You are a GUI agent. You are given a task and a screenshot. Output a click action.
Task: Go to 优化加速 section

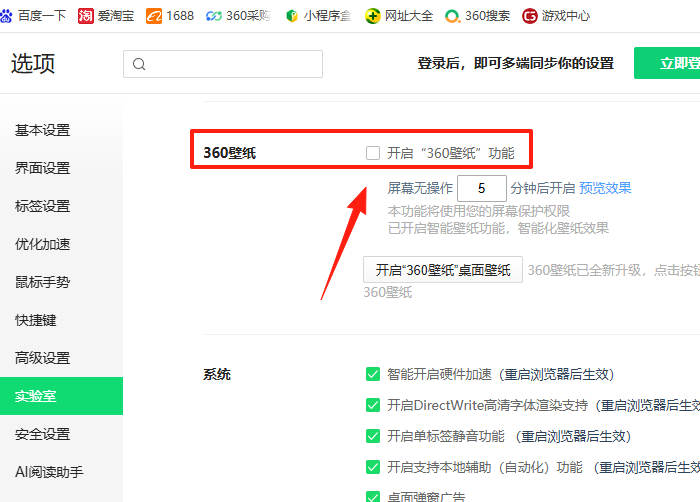tap(62, 244)
